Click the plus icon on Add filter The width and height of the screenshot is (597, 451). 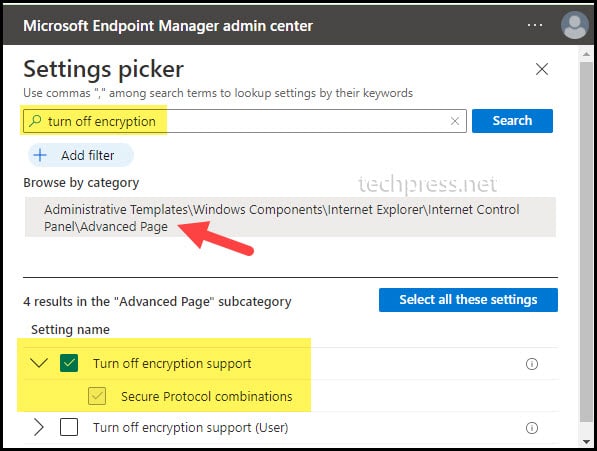40,155
